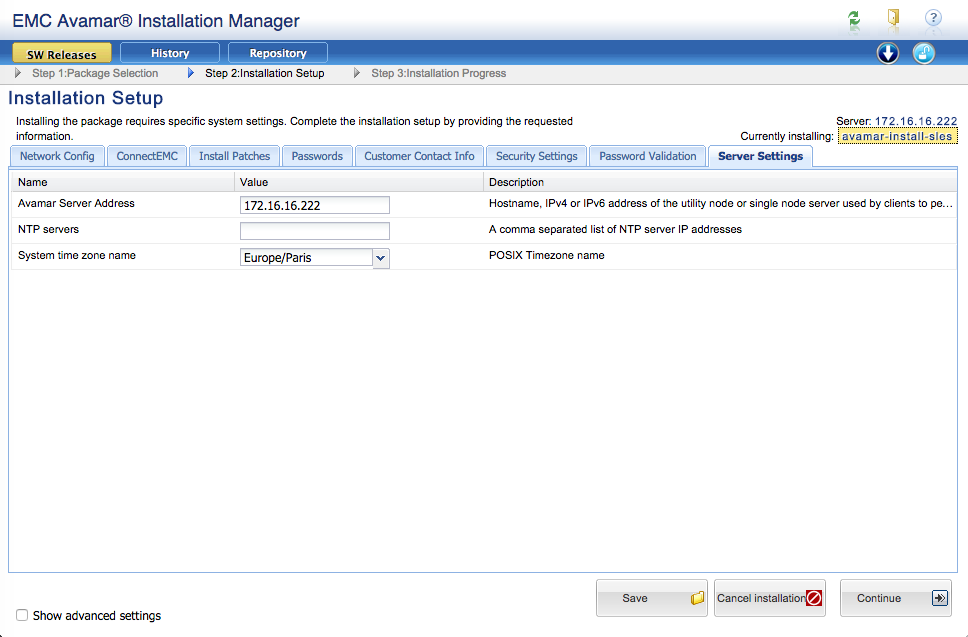Image resolution: width=968 pixels, height=637 pixels.
Task: Click the unlock padlock icon
Action: [924, 54]
